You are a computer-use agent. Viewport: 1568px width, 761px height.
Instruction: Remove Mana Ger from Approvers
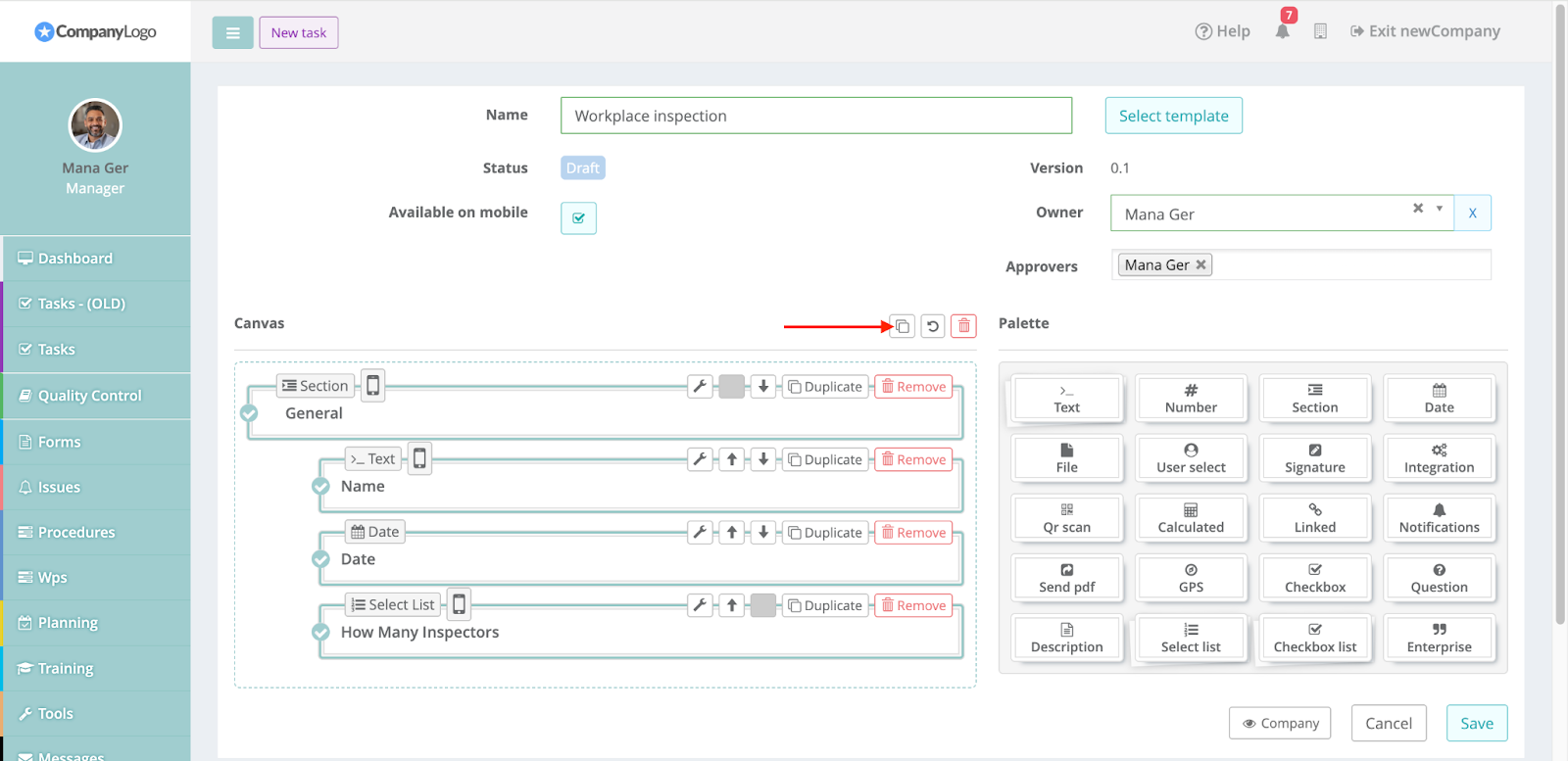pyautogui.click(x=1200, y=264)
